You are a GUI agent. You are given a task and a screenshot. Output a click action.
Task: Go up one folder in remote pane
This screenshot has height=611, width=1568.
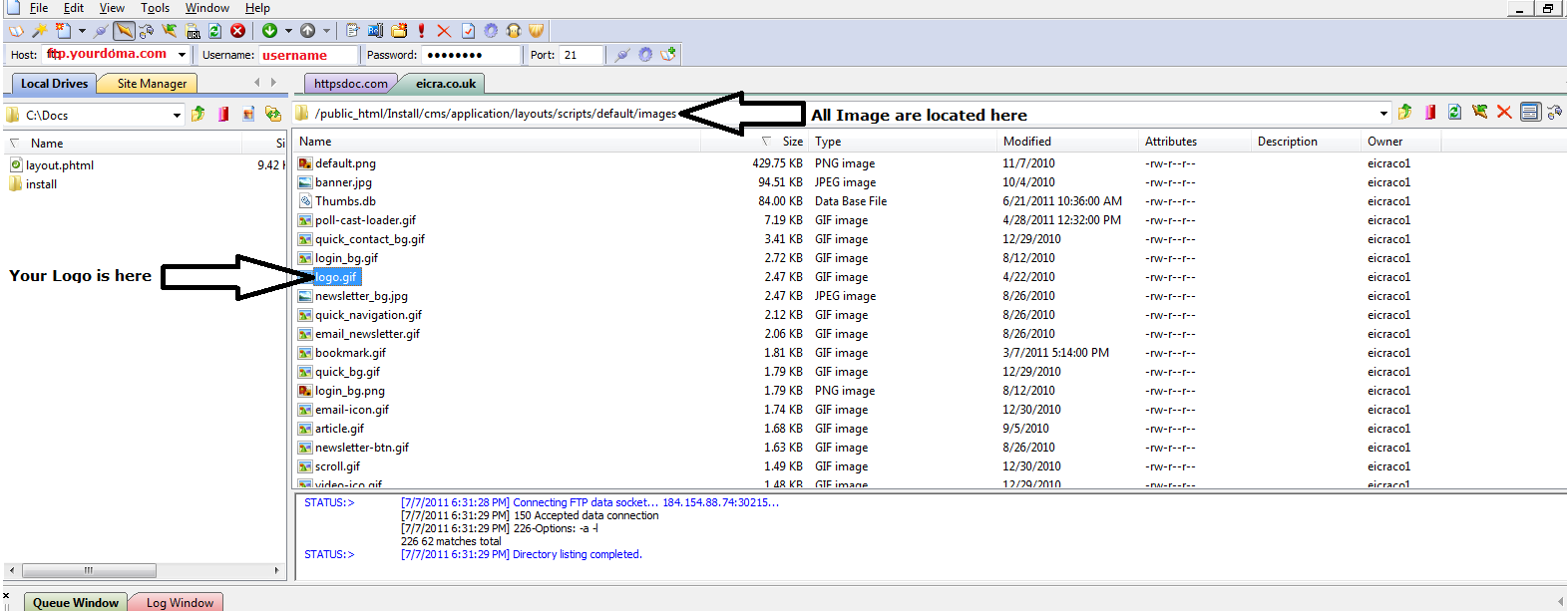click(1404, 113)
